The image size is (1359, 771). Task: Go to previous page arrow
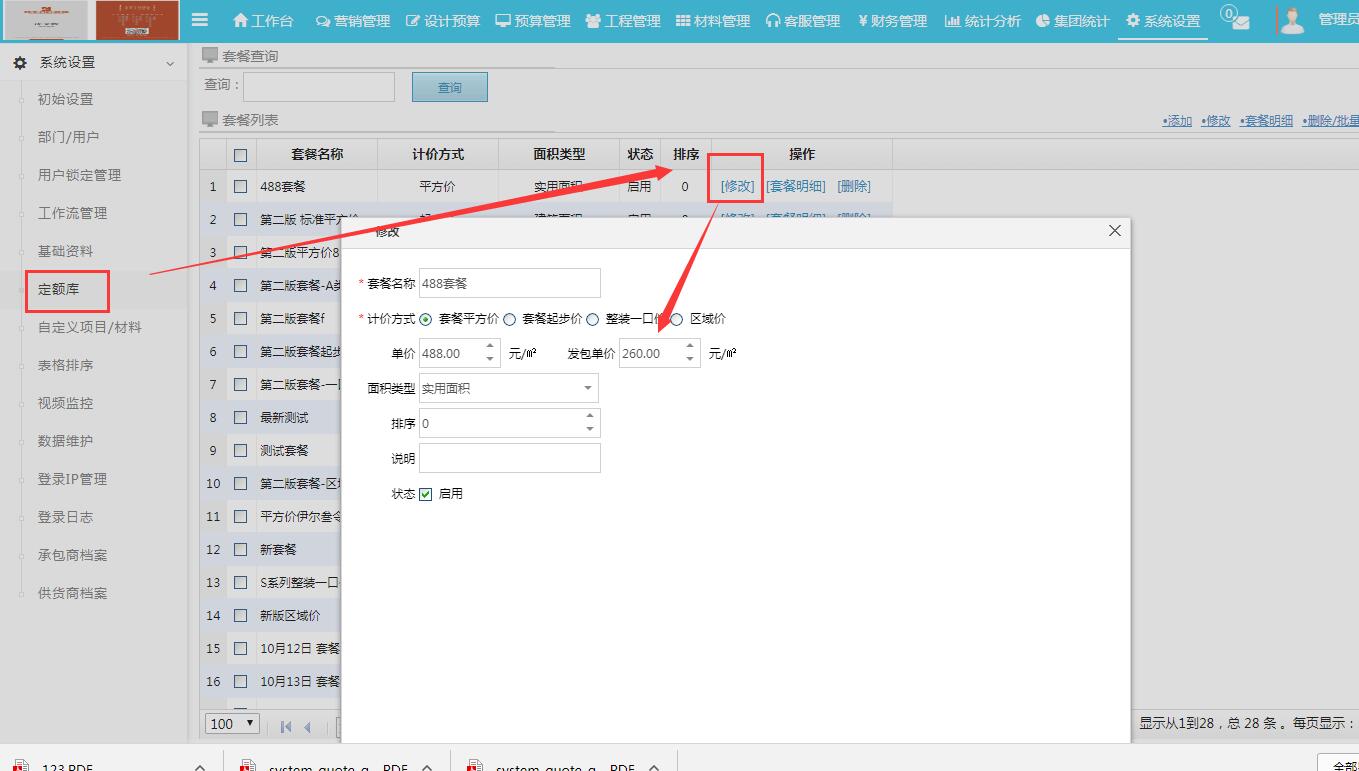[308, 726]
